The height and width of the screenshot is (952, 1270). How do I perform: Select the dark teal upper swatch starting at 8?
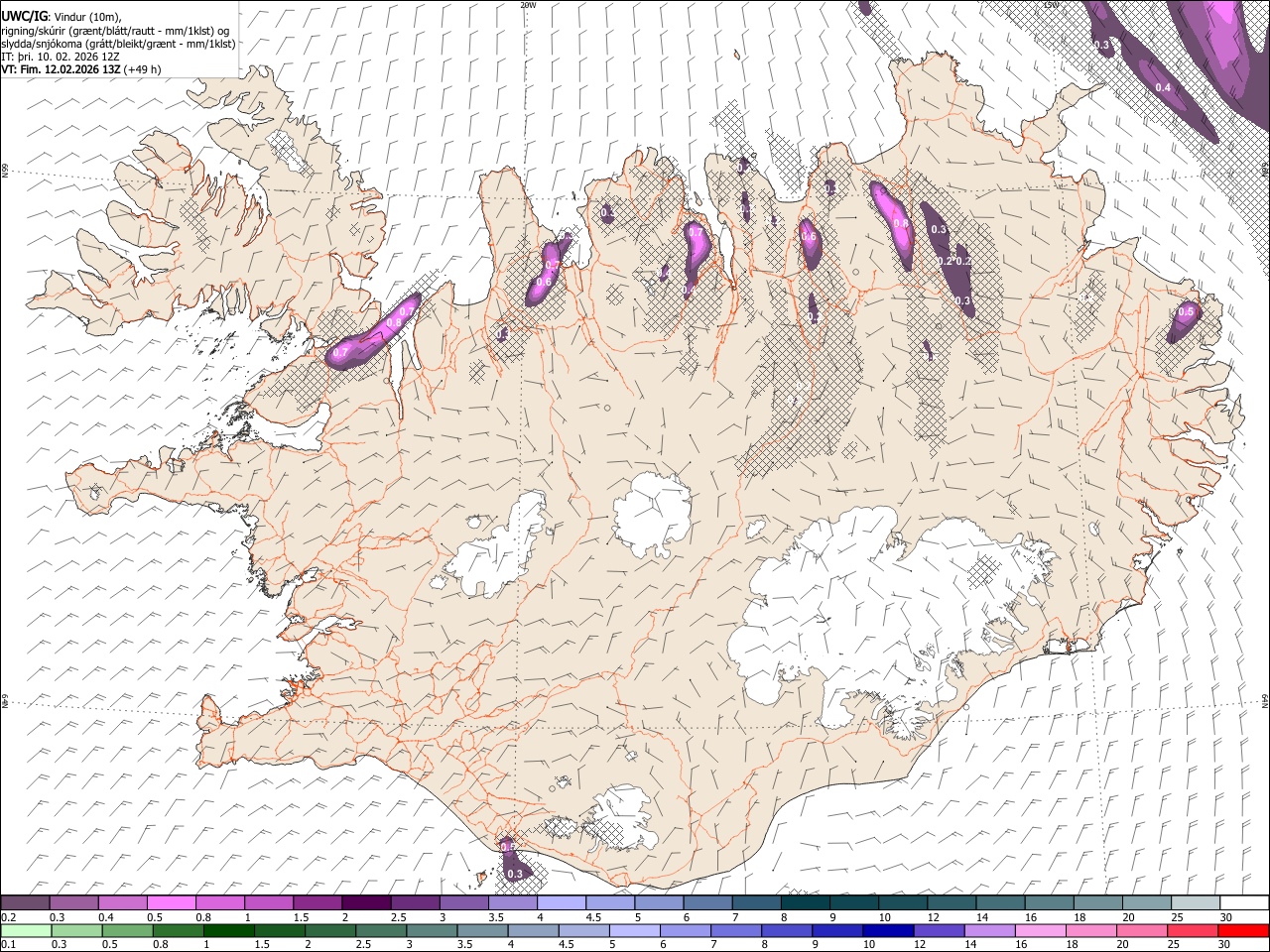[806, 903]
